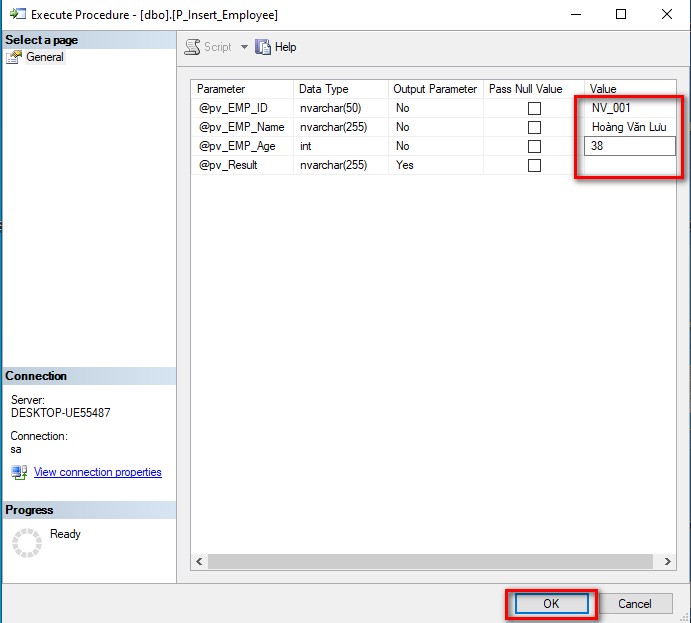The image size is (691, 623).
Task: Click the Hoàng Văn Lưu value cell
Action: point(630,127)
